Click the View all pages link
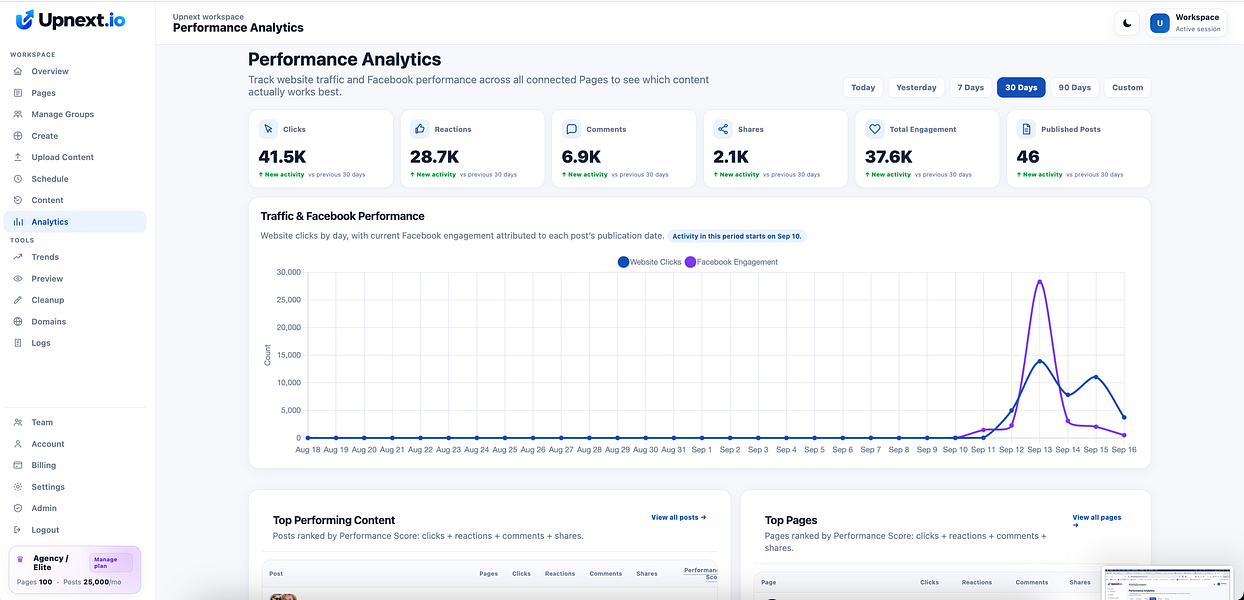Image resolution: width=1244 pixels, height=600 pixels. [1097, 521]
